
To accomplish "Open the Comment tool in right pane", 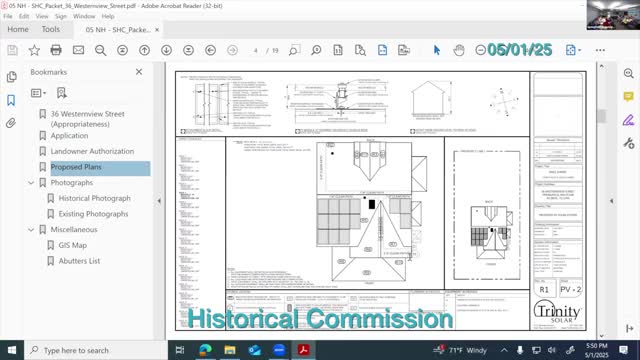I will click(629, 96).
